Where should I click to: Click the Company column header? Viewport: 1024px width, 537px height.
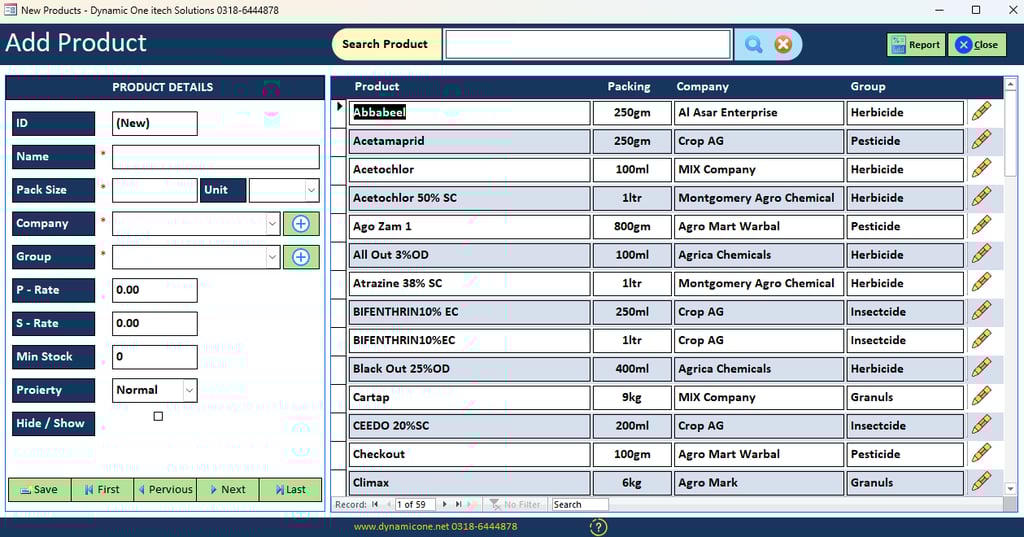coord(702,86)
